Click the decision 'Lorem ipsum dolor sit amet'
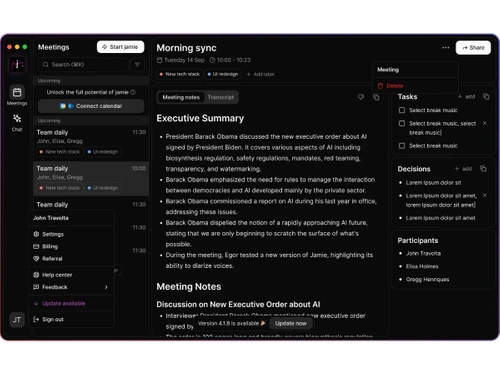Screen dimensions: 500x375 (x=441, y=218)
